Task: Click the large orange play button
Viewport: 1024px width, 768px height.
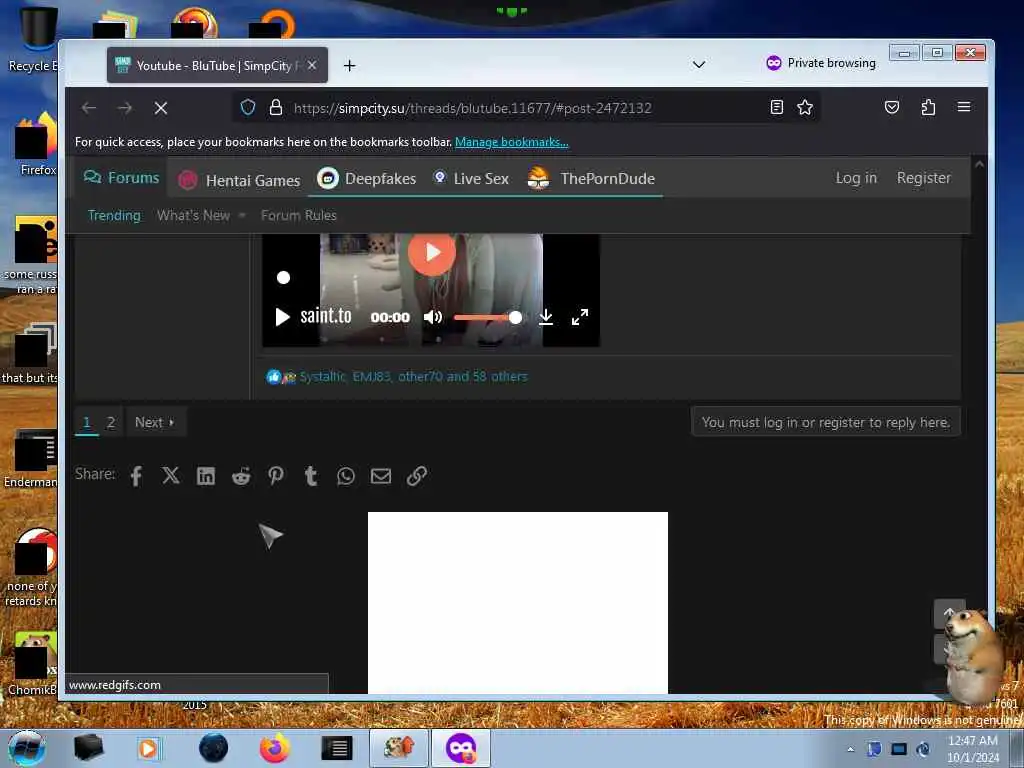Action: (432, 252)
